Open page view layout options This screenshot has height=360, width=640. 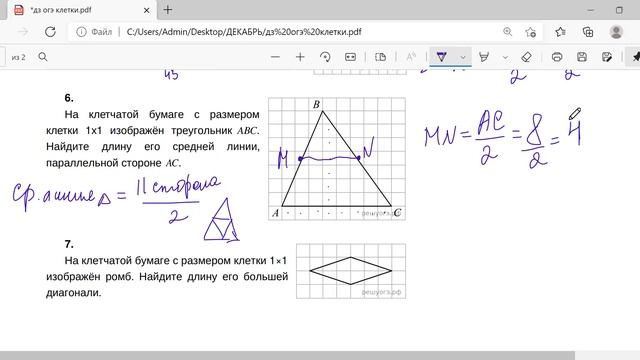pyautogui.click(x=380, y=57)
